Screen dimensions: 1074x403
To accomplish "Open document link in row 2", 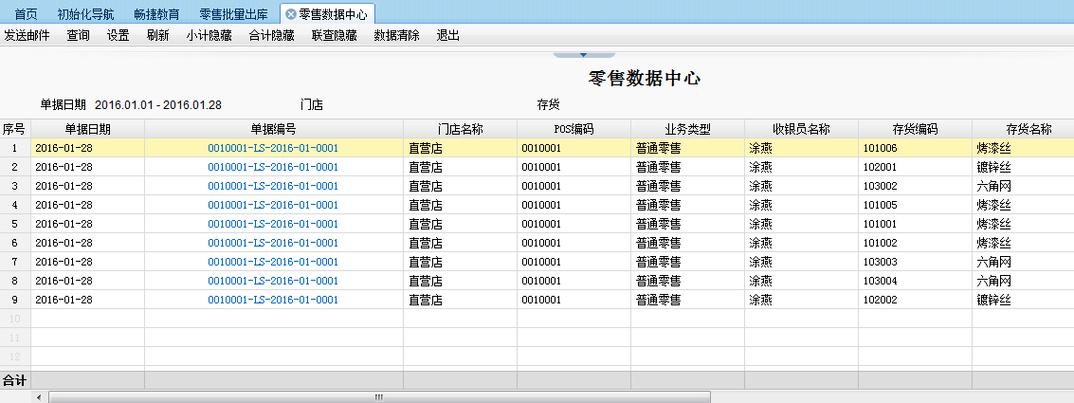I will 273,167.
